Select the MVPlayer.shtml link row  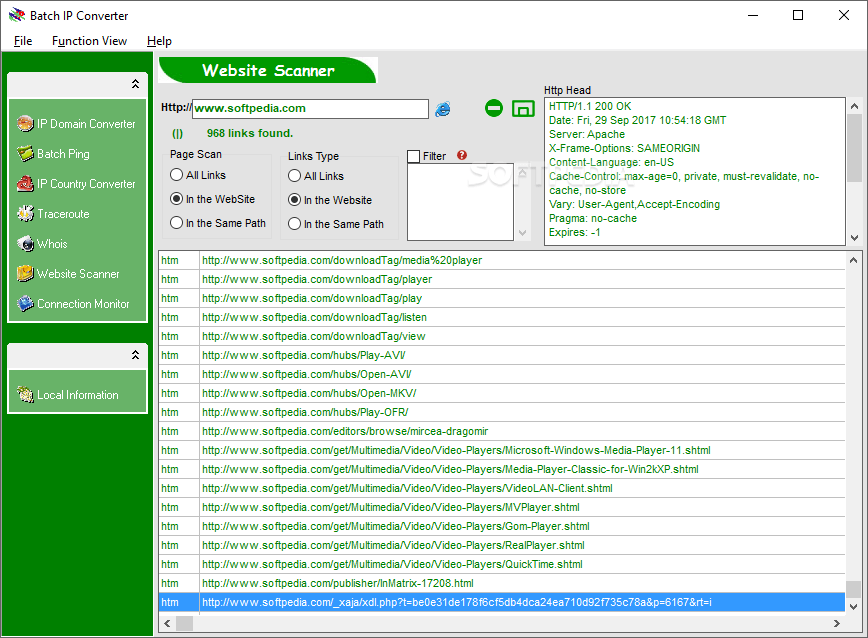[502, 507]
